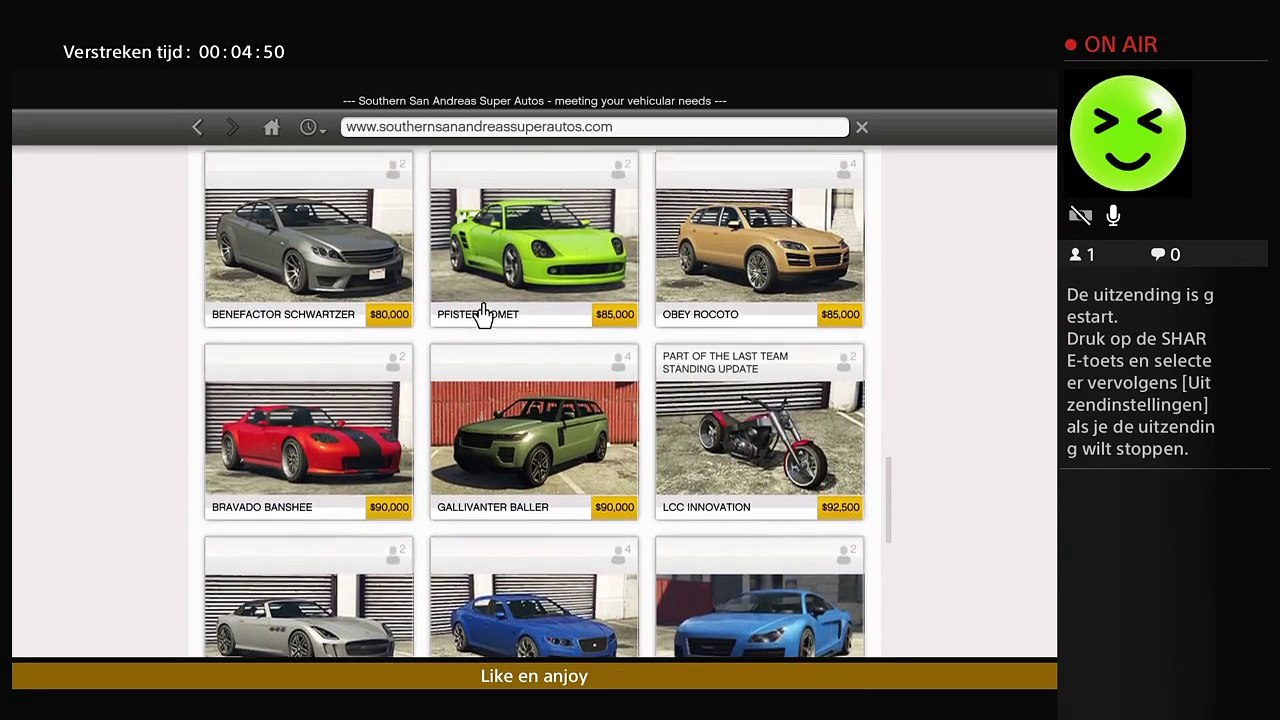Image resolution: width=1280 pixels, height=720 pixels.
Task: Click the seat count icon on light blue coupe card
Action: (x=847, y=554)
